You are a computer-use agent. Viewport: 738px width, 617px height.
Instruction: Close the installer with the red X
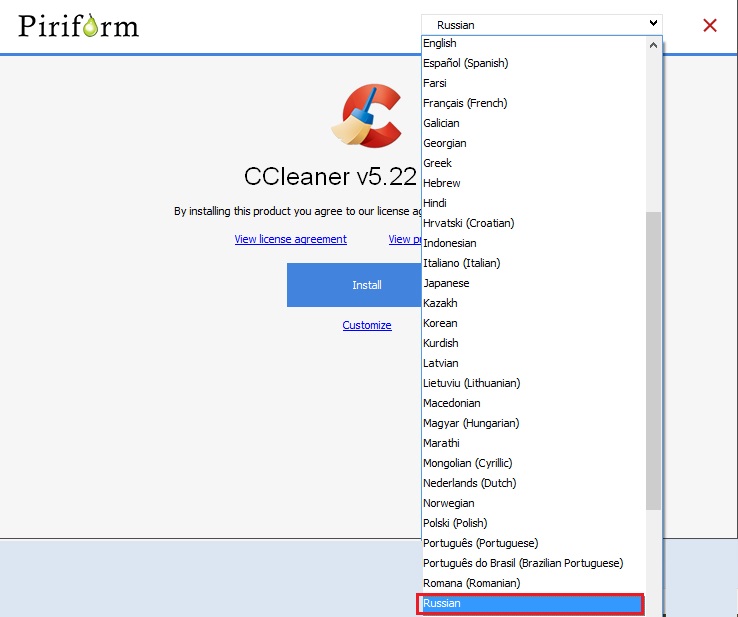click(710, 25)
